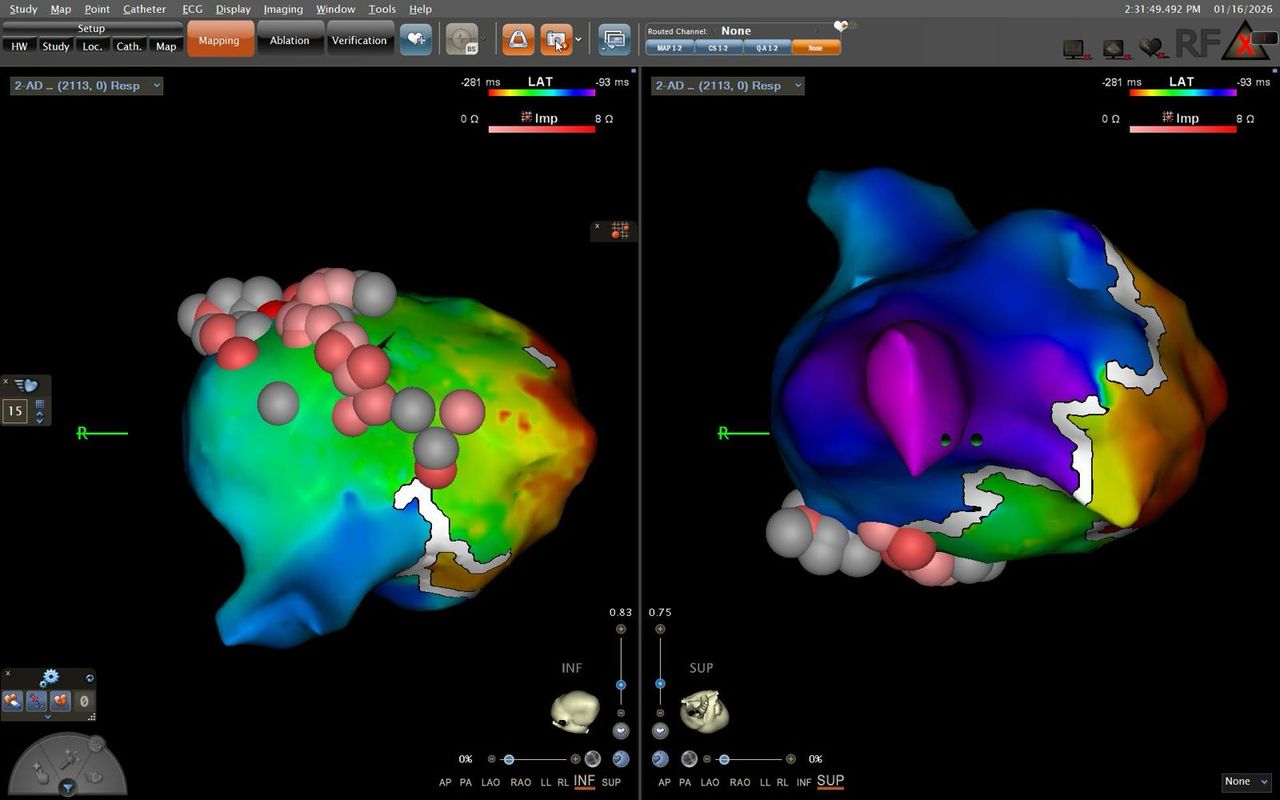Click the left view transparency slider handle
The image size is (1280, 800).
[509, 759]
